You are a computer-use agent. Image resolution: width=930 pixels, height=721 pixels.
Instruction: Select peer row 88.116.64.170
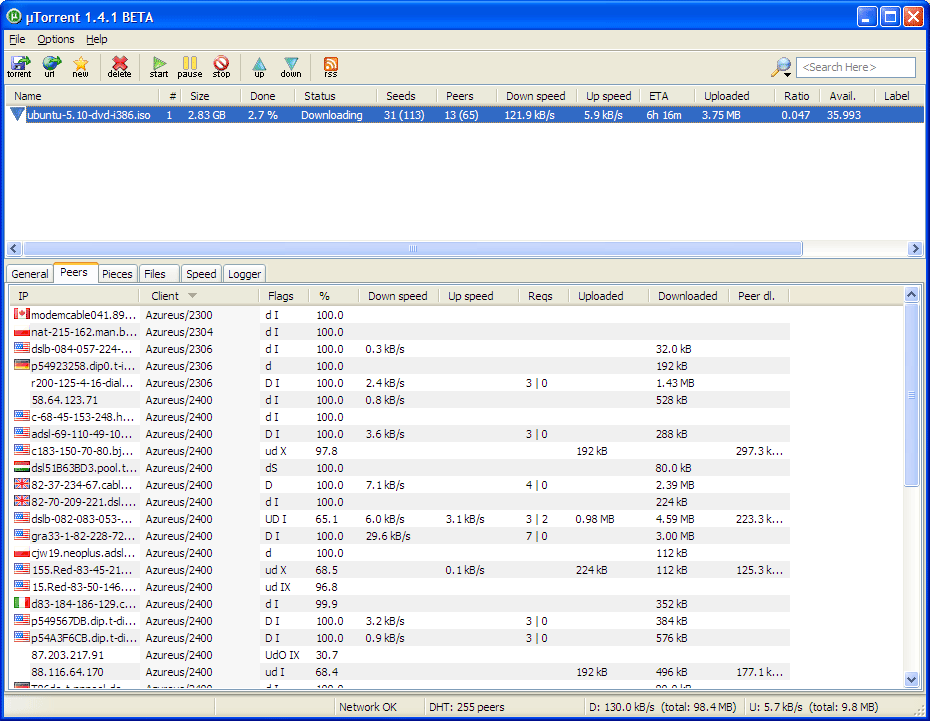point(400,672)
